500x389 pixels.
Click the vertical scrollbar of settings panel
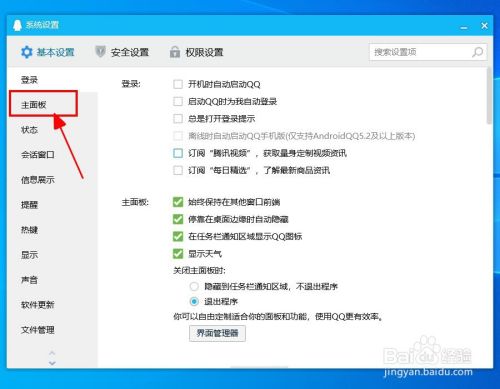click(489, 96)
